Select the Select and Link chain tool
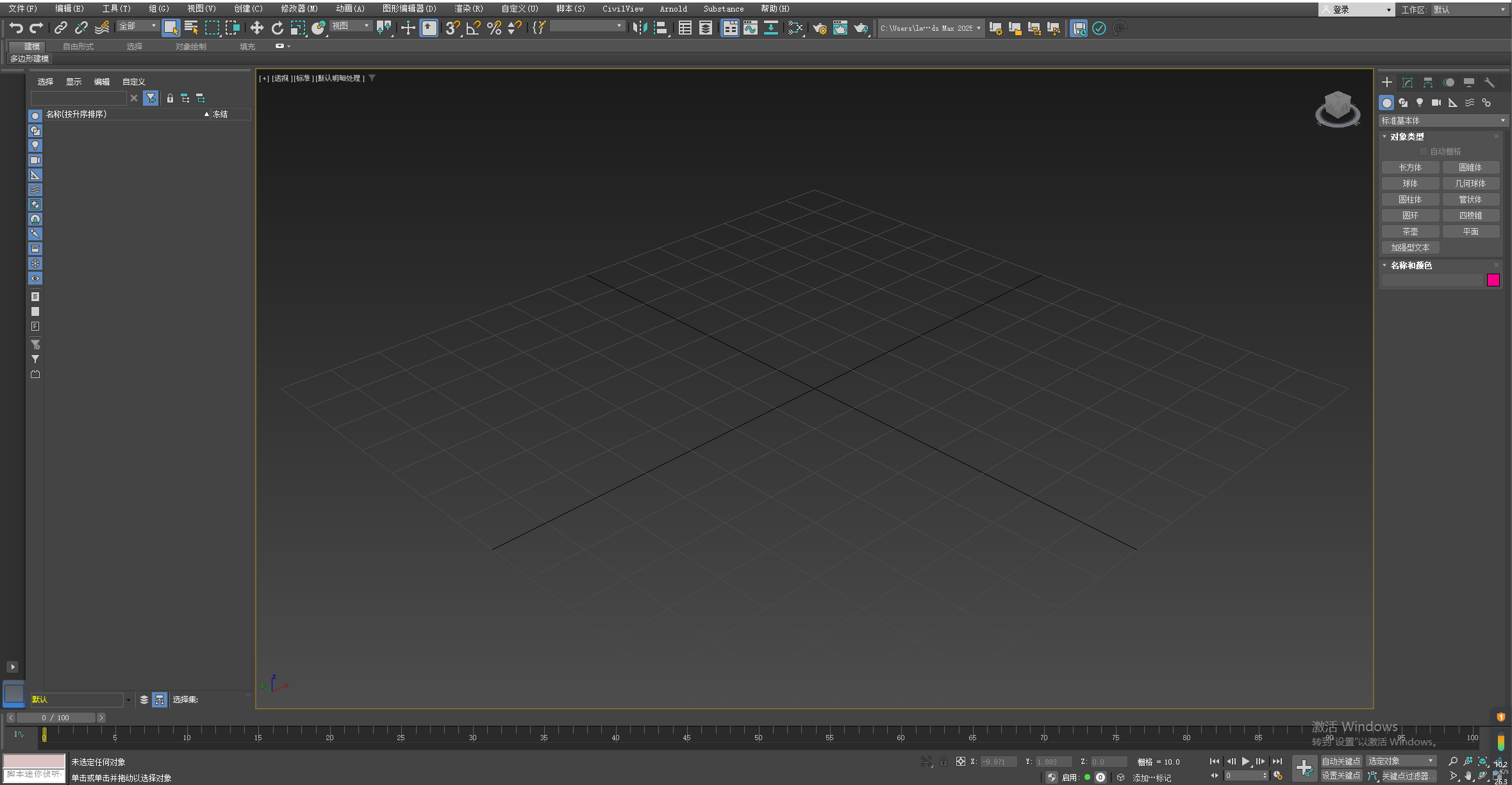The width and height of the screenshot is (1512, 785). (61, 28)
